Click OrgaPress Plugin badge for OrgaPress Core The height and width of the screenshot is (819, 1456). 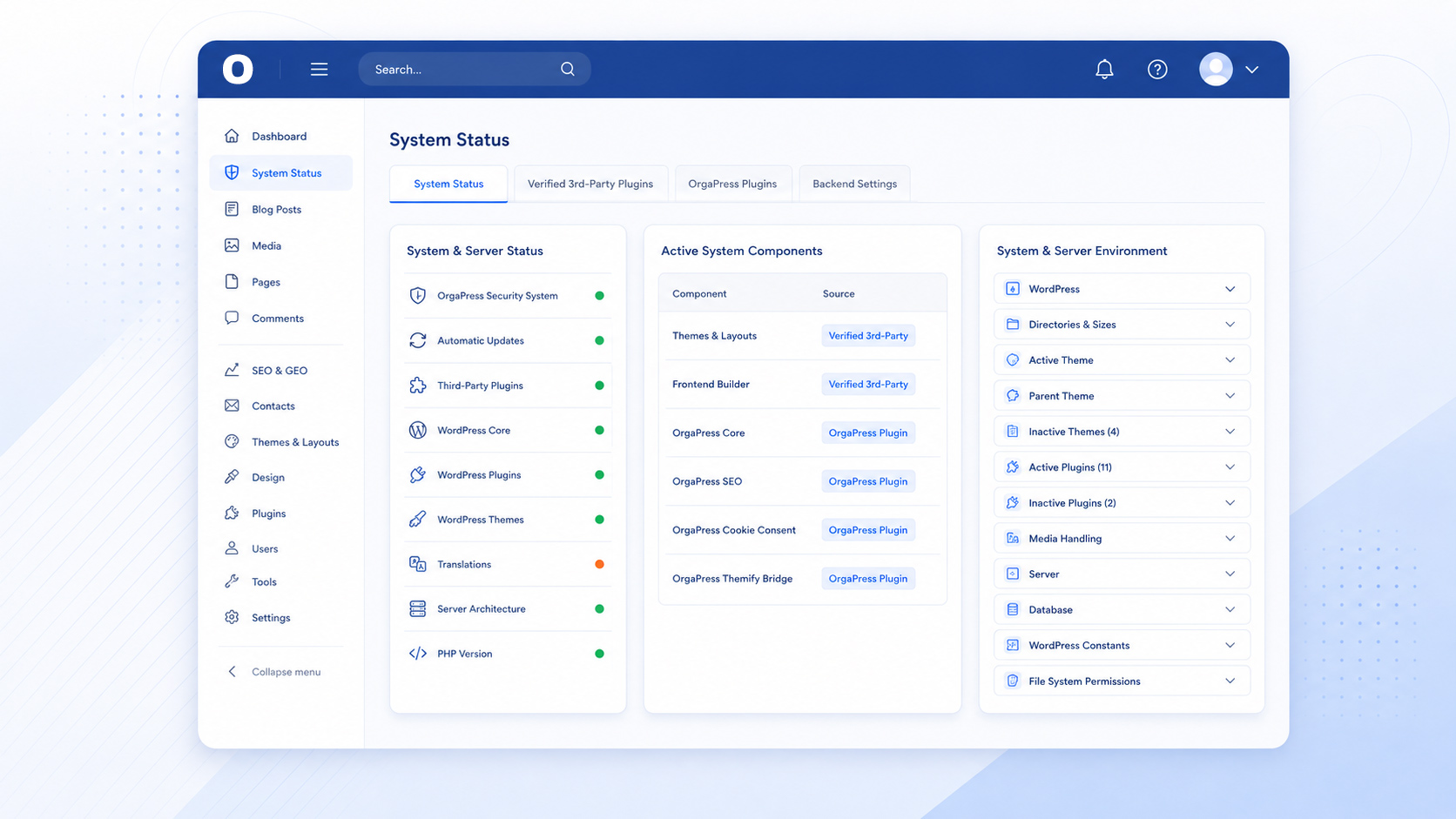tap(868, 433)
